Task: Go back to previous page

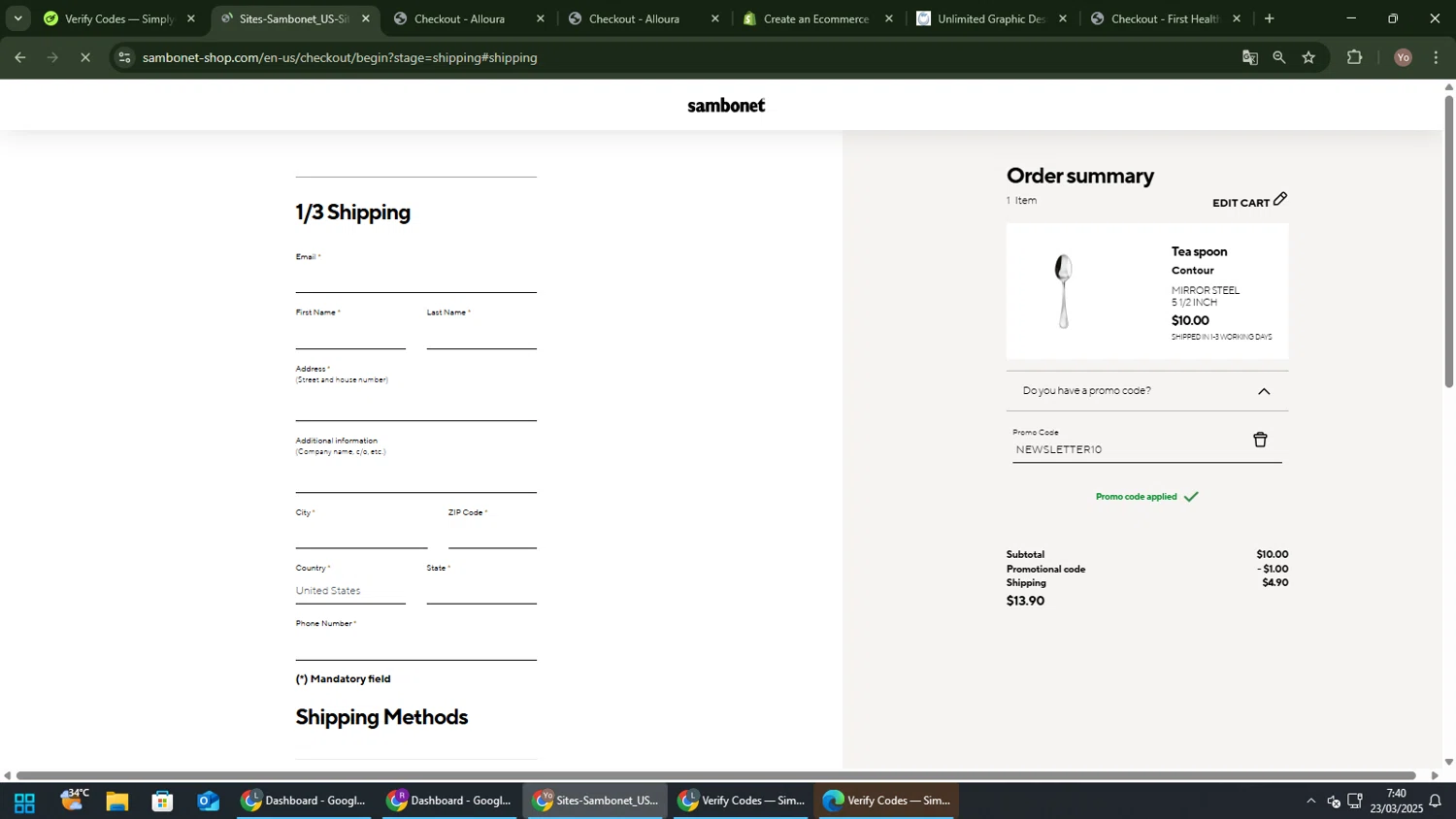Action: tap(19, 57)
